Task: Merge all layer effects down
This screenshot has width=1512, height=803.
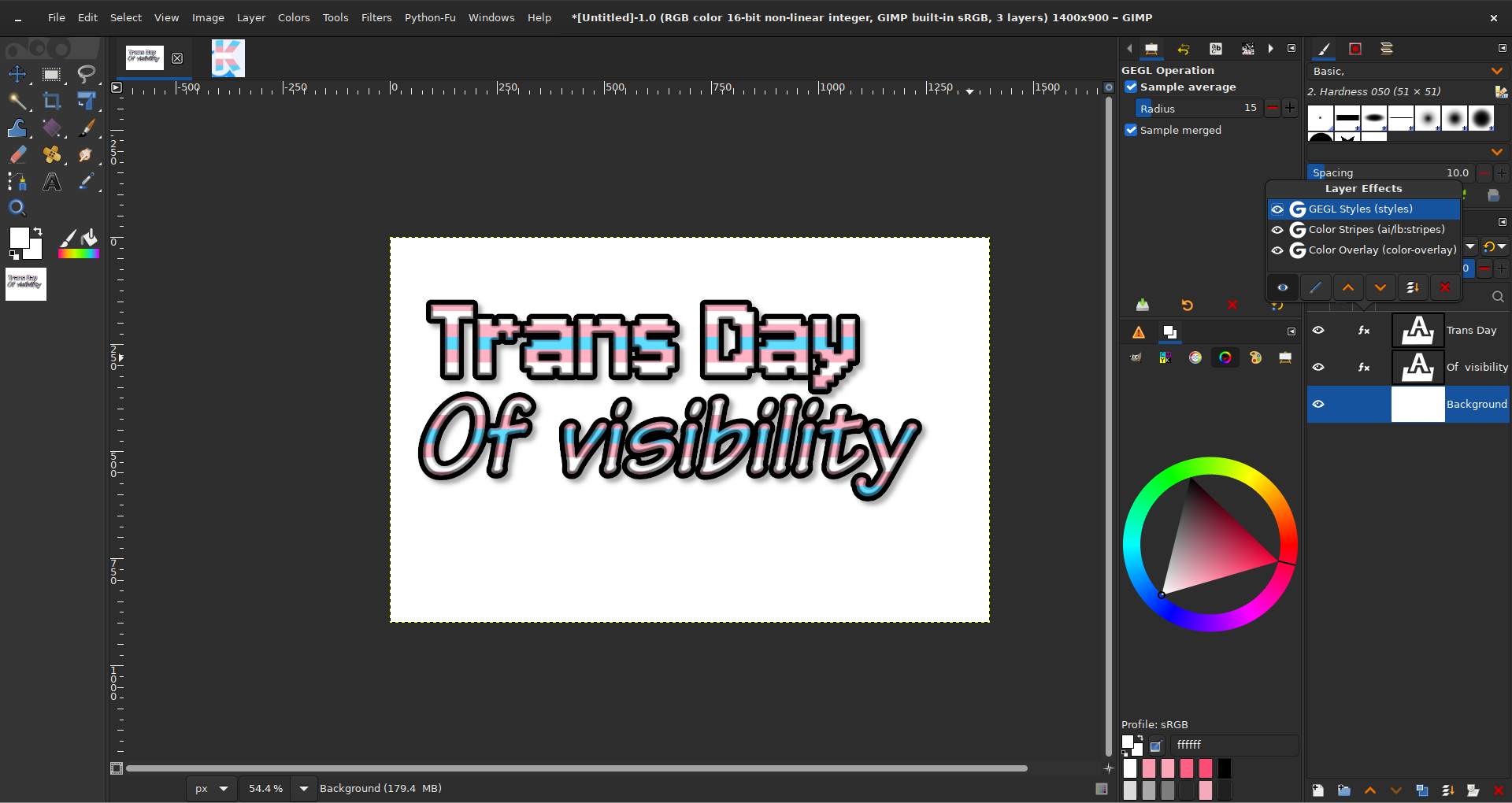Action: [1413, 287]
